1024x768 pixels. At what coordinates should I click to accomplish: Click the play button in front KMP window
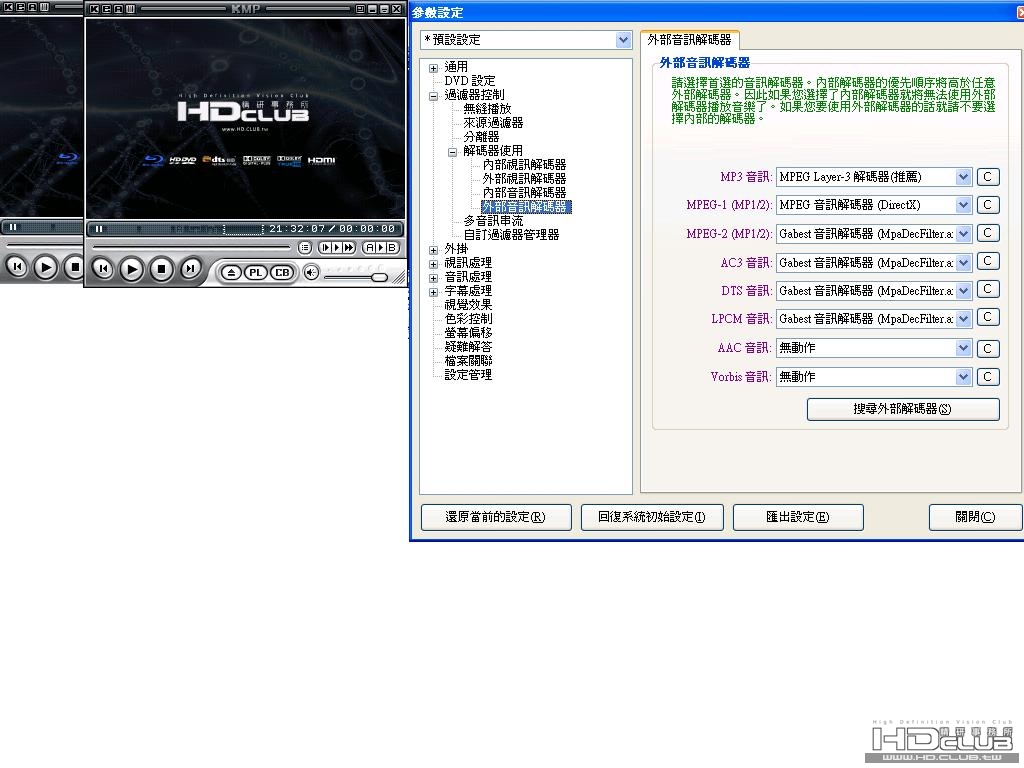[132, 268]
